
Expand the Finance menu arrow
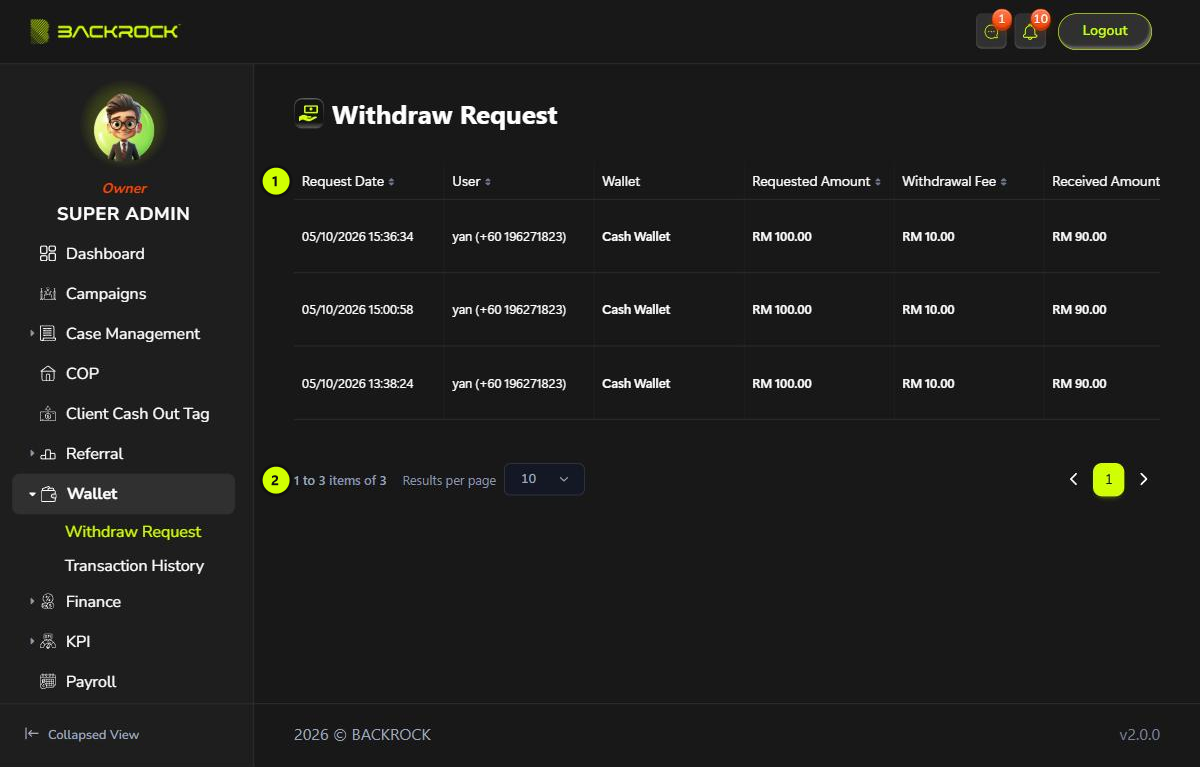pos(32,602)
